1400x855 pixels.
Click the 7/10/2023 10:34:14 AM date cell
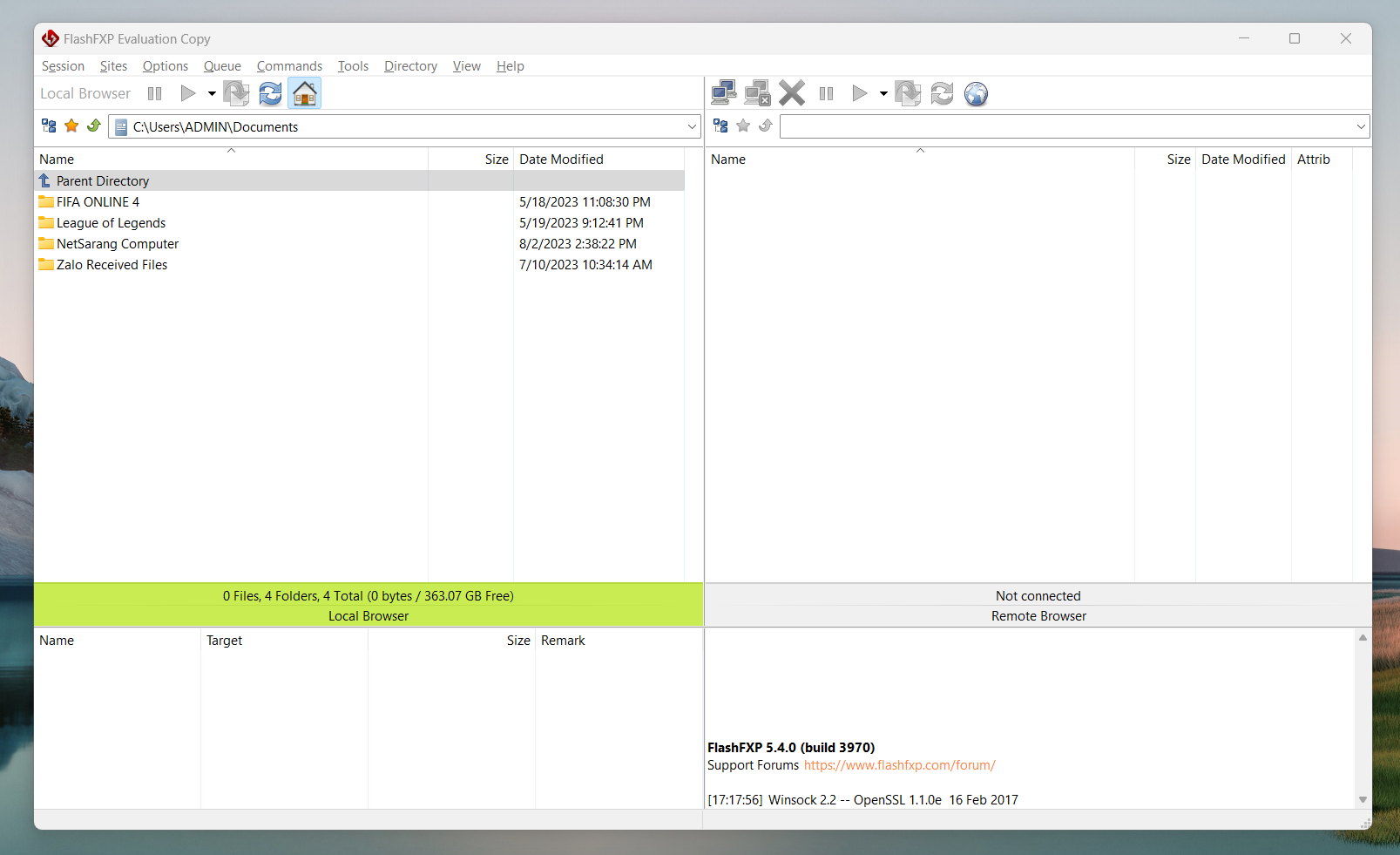tap(585, 265)
